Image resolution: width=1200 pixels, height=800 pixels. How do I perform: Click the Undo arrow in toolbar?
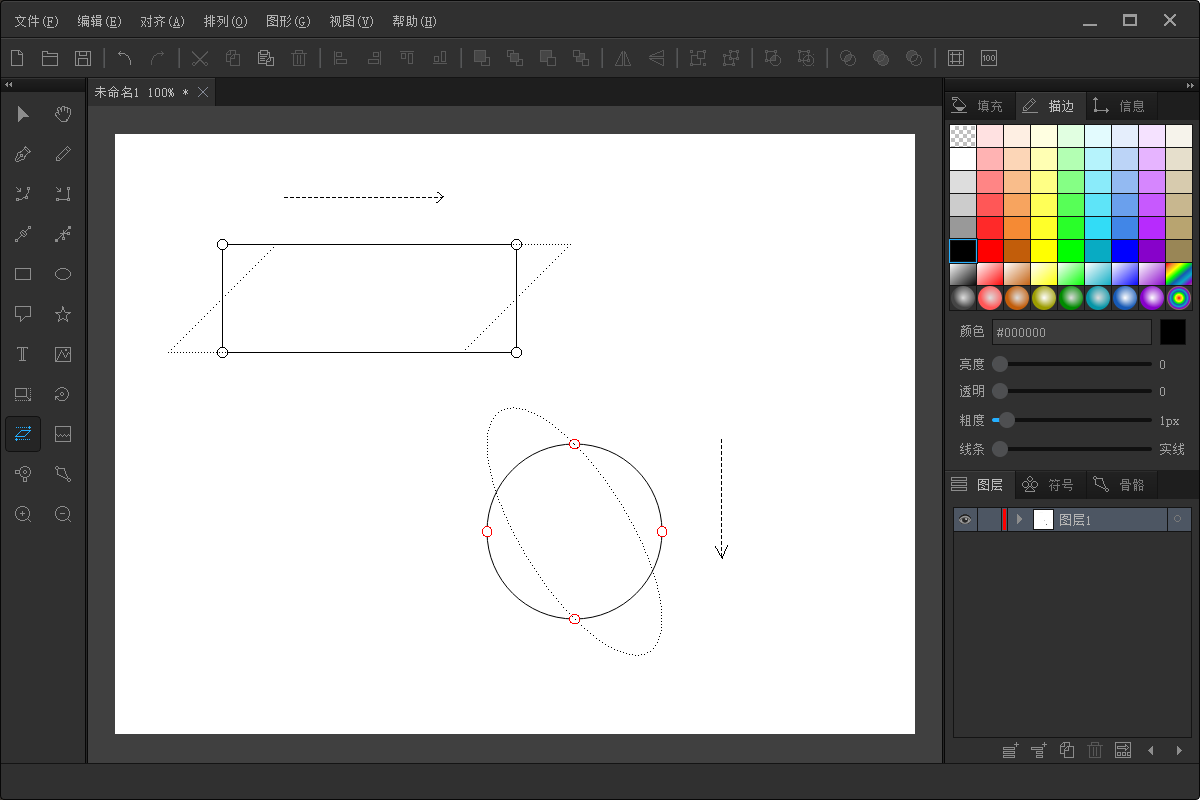click(125, 58)
